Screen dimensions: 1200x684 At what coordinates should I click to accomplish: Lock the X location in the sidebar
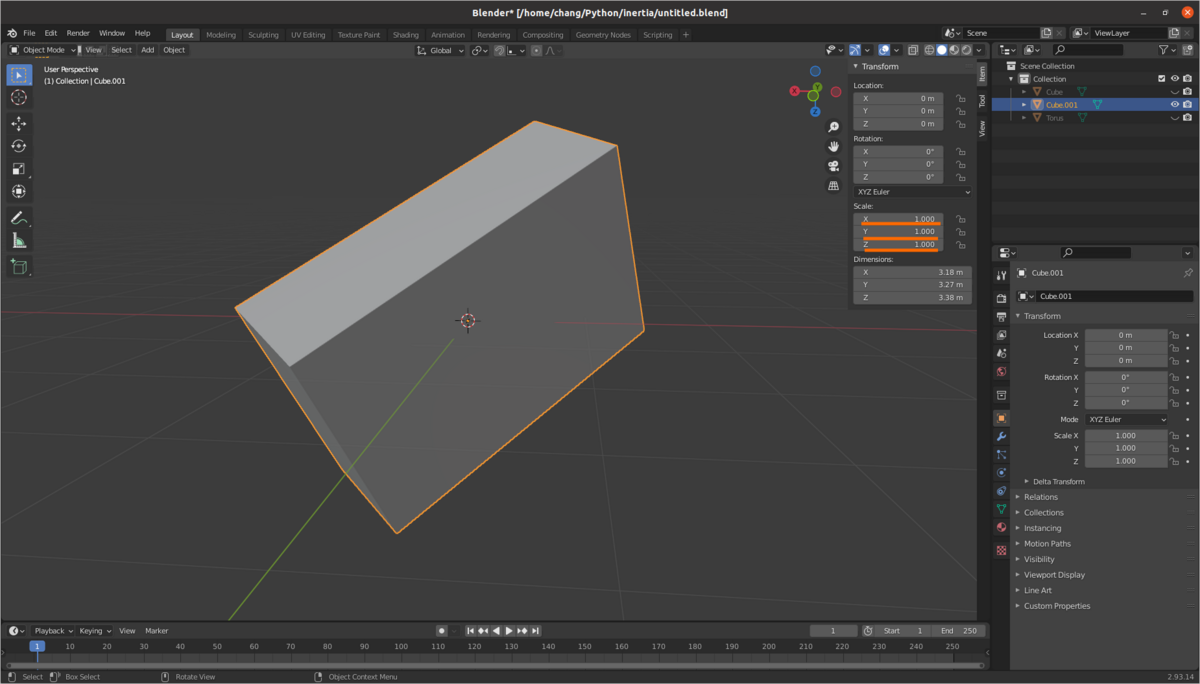click(960, 99)
